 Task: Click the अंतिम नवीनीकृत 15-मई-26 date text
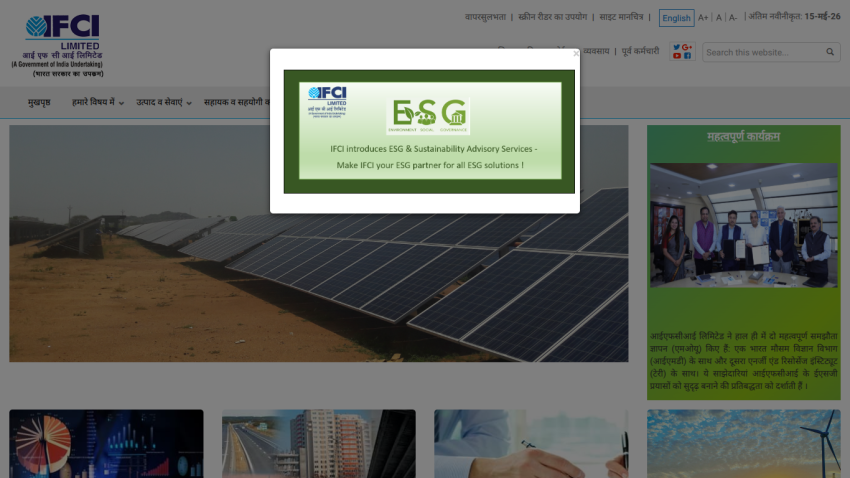(x=795, y=16)
